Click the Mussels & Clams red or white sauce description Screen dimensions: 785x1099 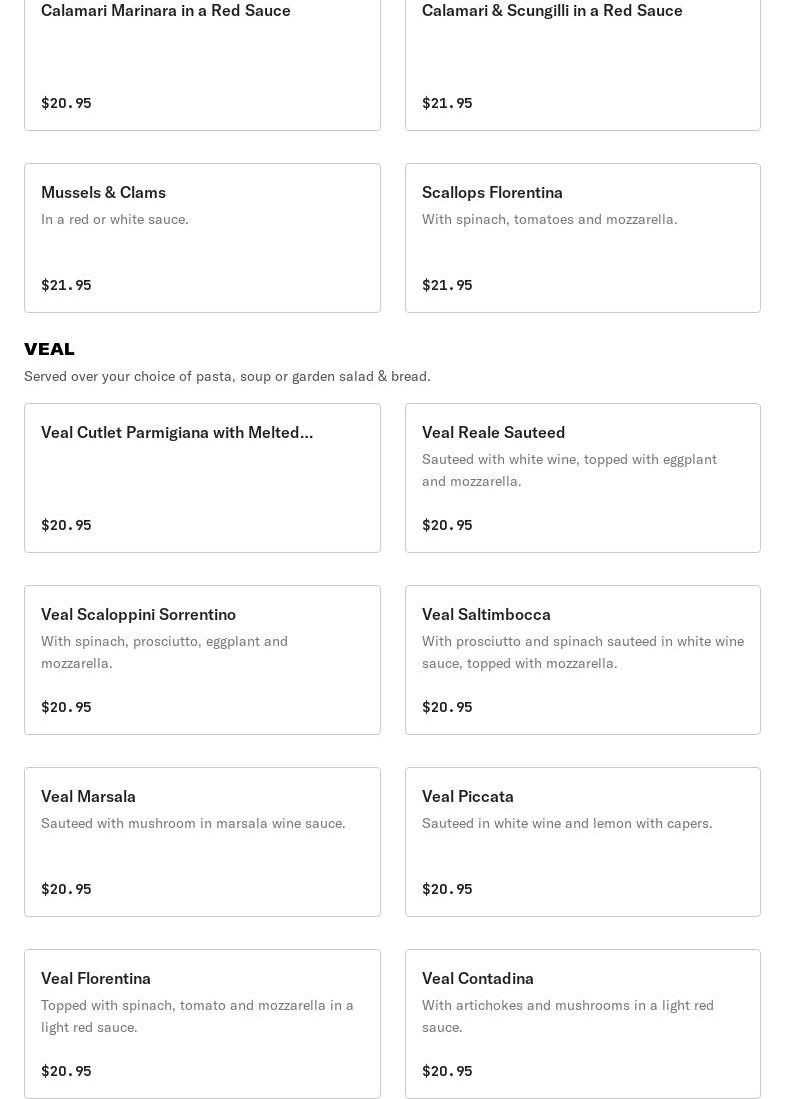point(115,219)
